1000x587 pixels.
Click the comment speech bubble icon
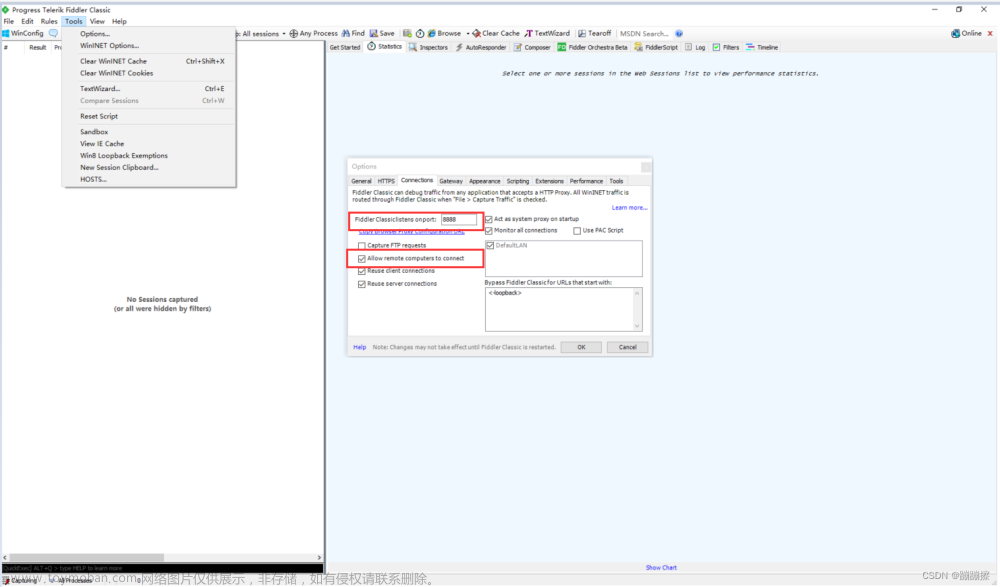coord(54,33)
